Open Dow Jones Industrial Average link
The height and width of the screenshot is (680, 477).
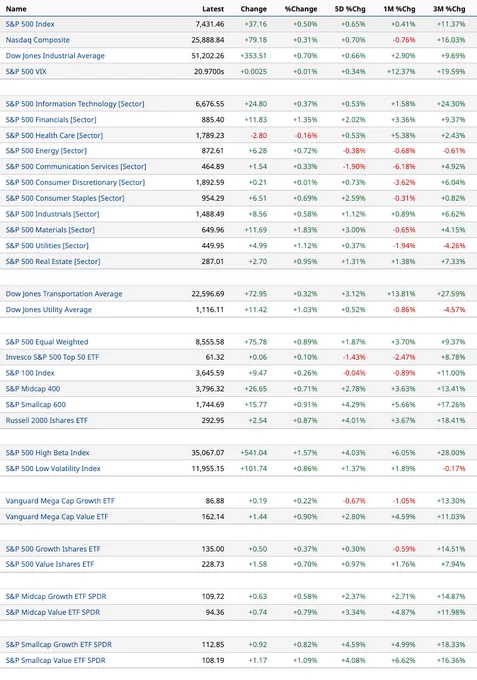pyautogui.click(x=55, y=56)
